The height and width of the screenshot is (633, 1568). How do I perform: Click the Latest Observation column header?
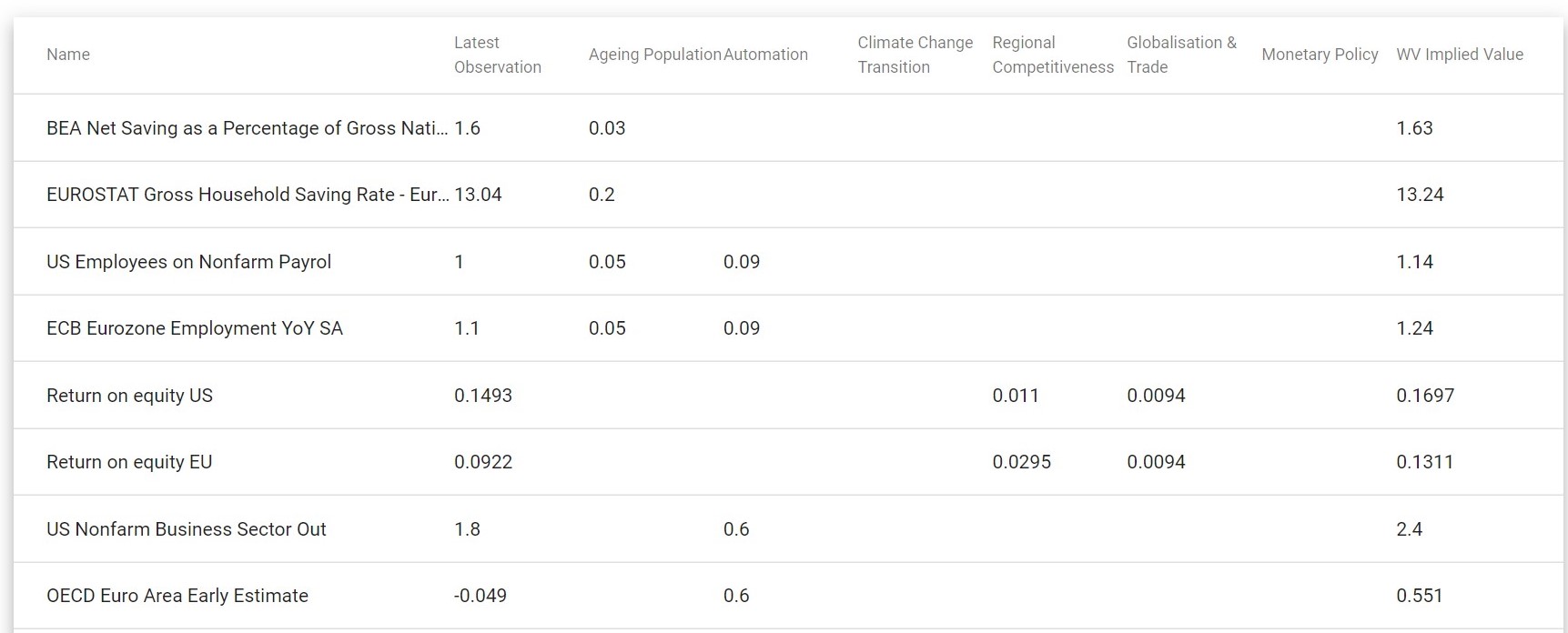pos(498,55)
